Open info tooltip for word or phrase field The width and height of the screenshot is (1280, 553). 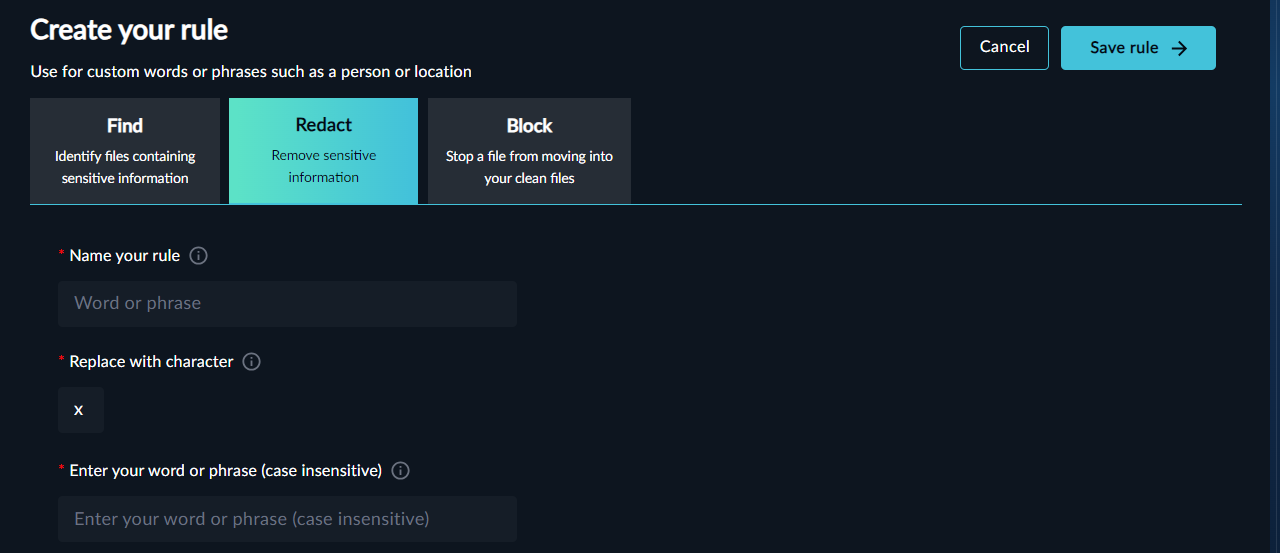click(401, 471)
